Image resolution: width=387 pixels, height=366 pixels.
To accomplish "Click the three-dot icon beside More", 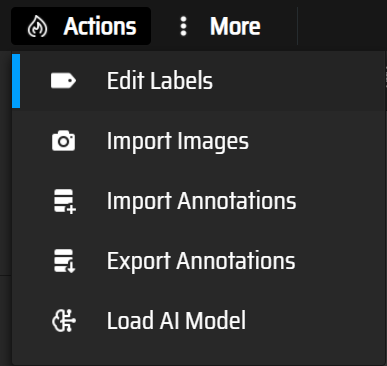I will pos(183,26).
